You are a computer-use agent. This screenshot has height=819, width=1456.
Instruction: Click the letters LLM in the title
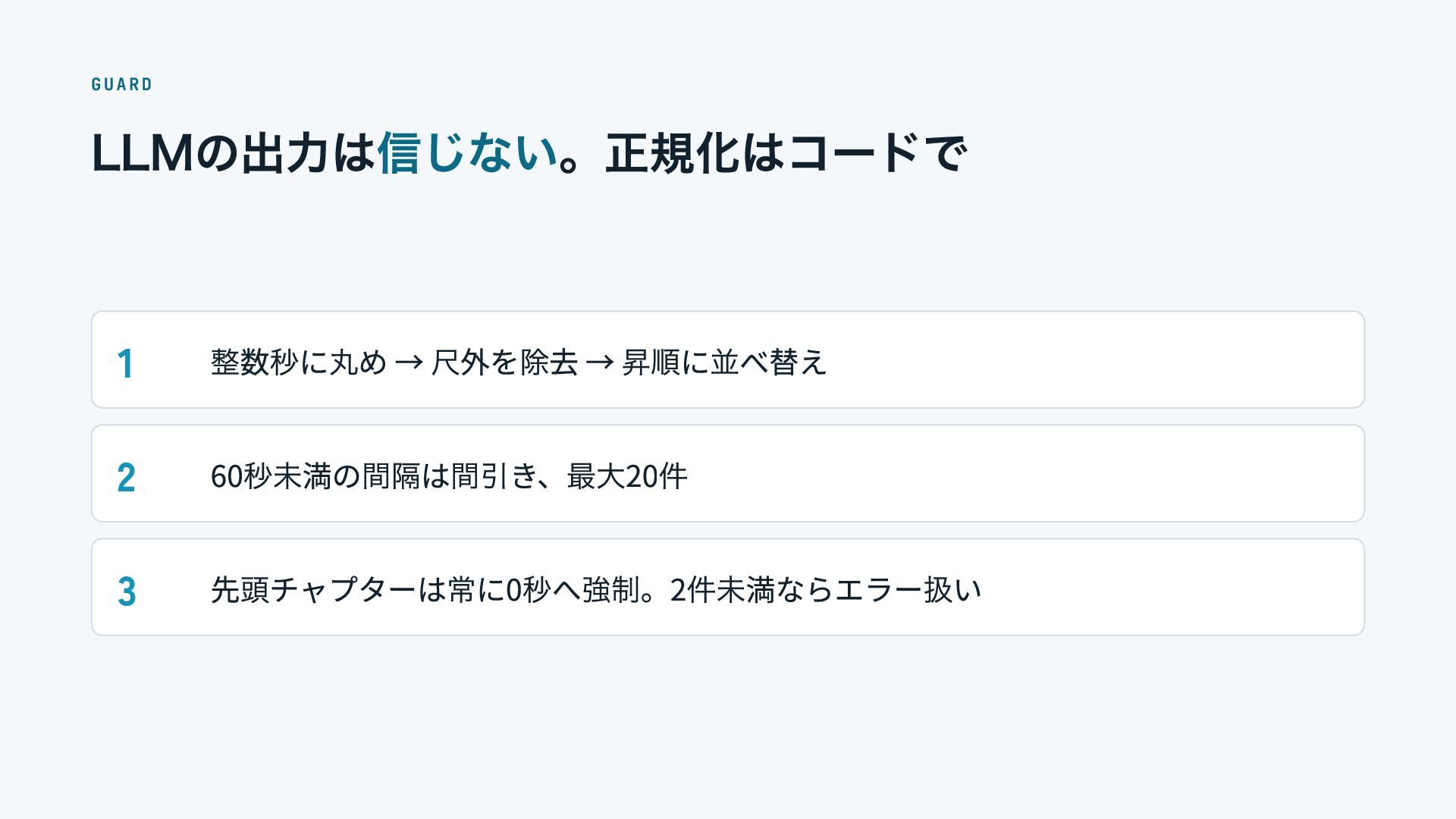143,153
